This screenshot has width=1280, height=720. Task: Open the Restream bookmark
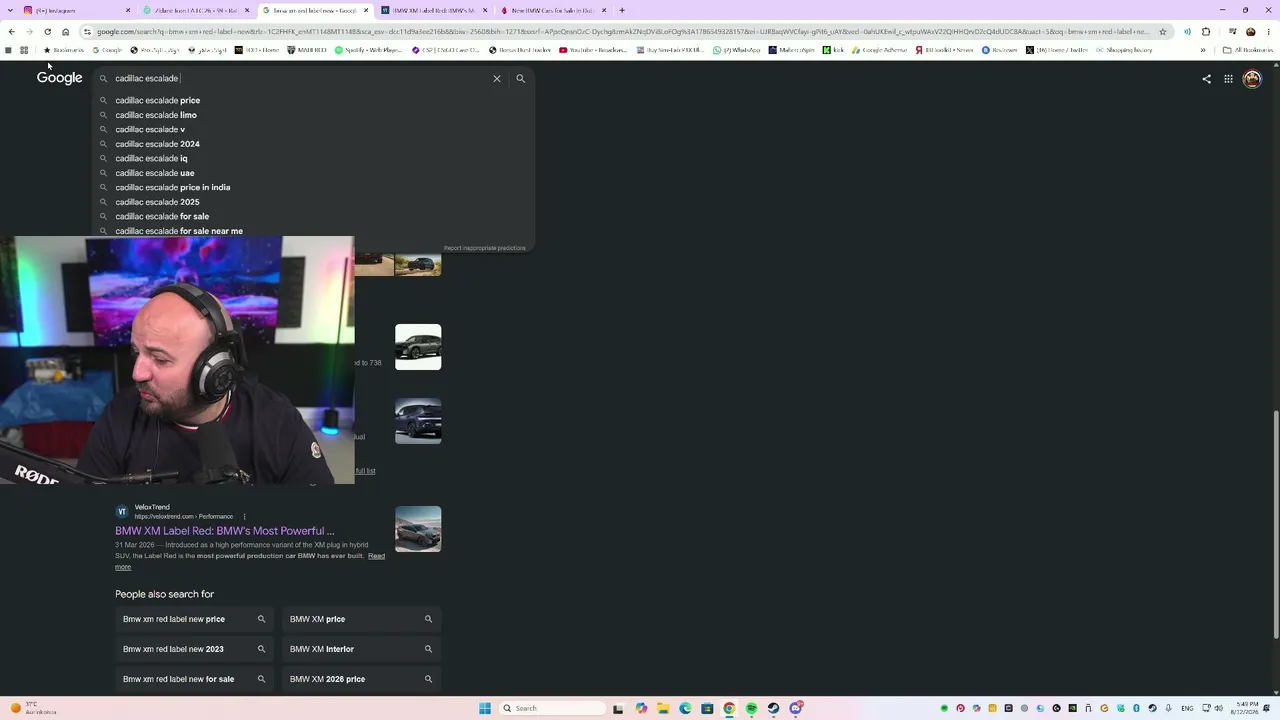(x=1000, y=50)
